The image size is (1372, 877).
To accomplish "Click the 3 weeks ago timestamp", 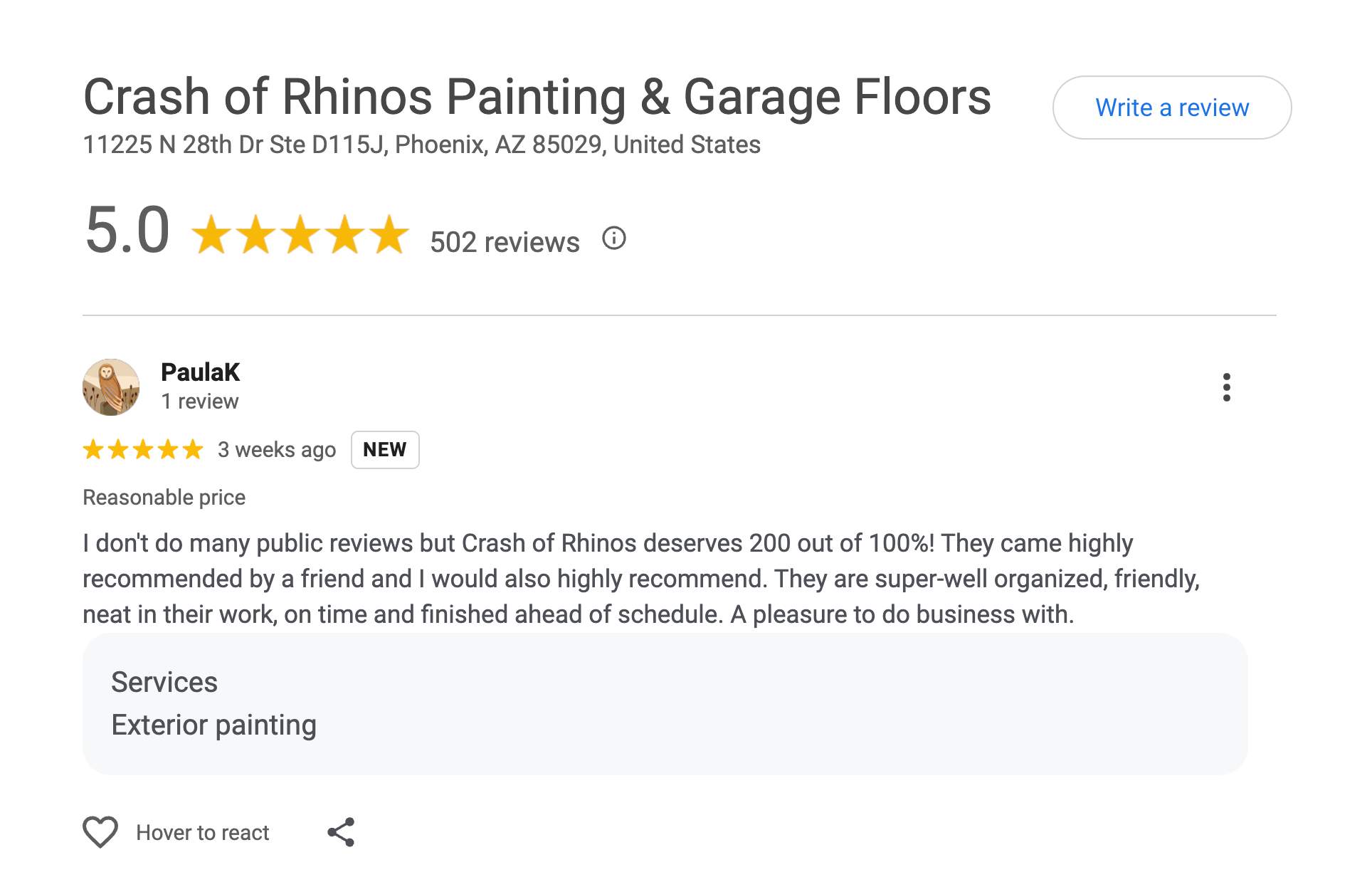I will (276, 449).
